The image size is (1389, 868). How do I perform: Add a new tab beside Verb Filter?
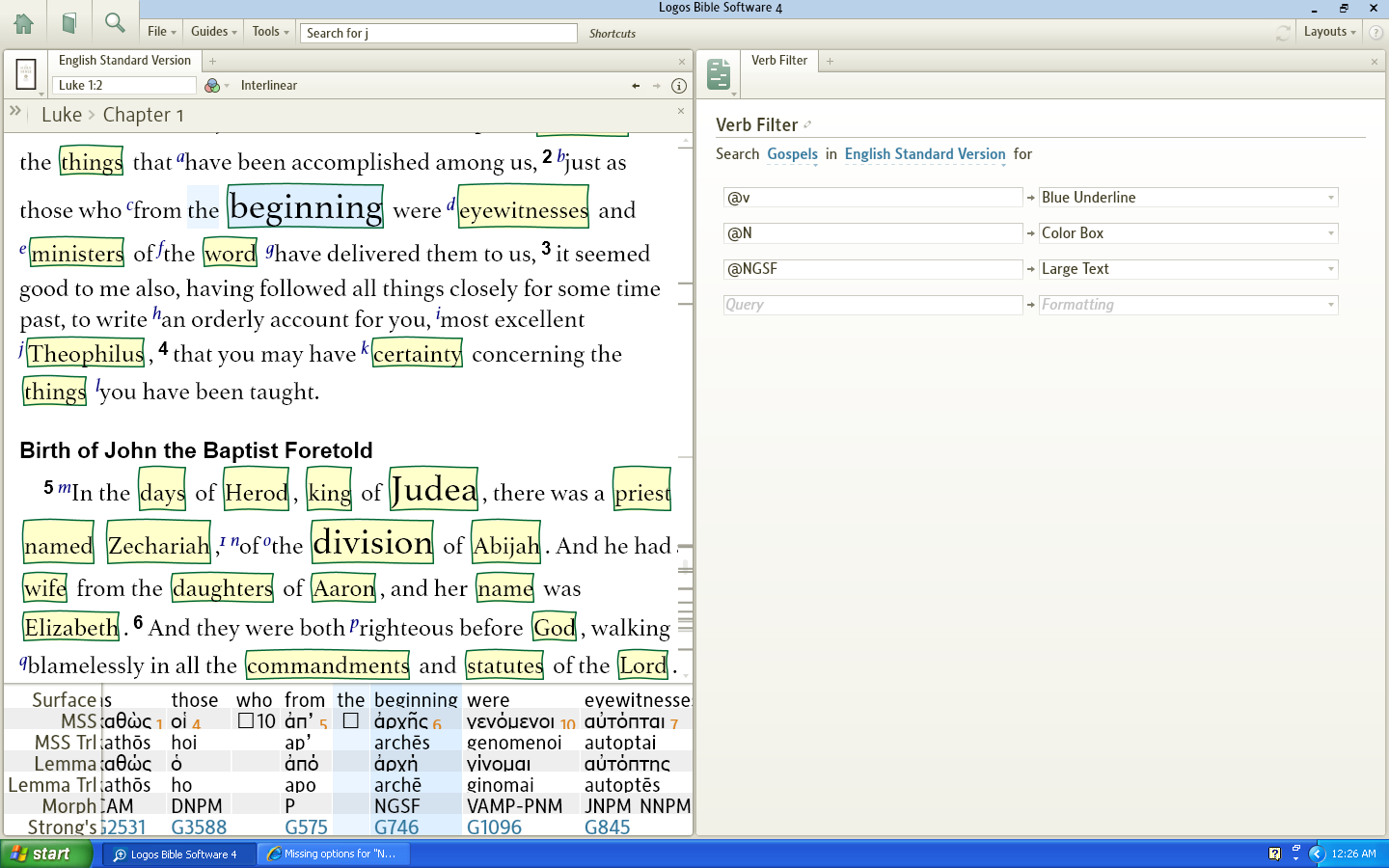coord(830,61)
